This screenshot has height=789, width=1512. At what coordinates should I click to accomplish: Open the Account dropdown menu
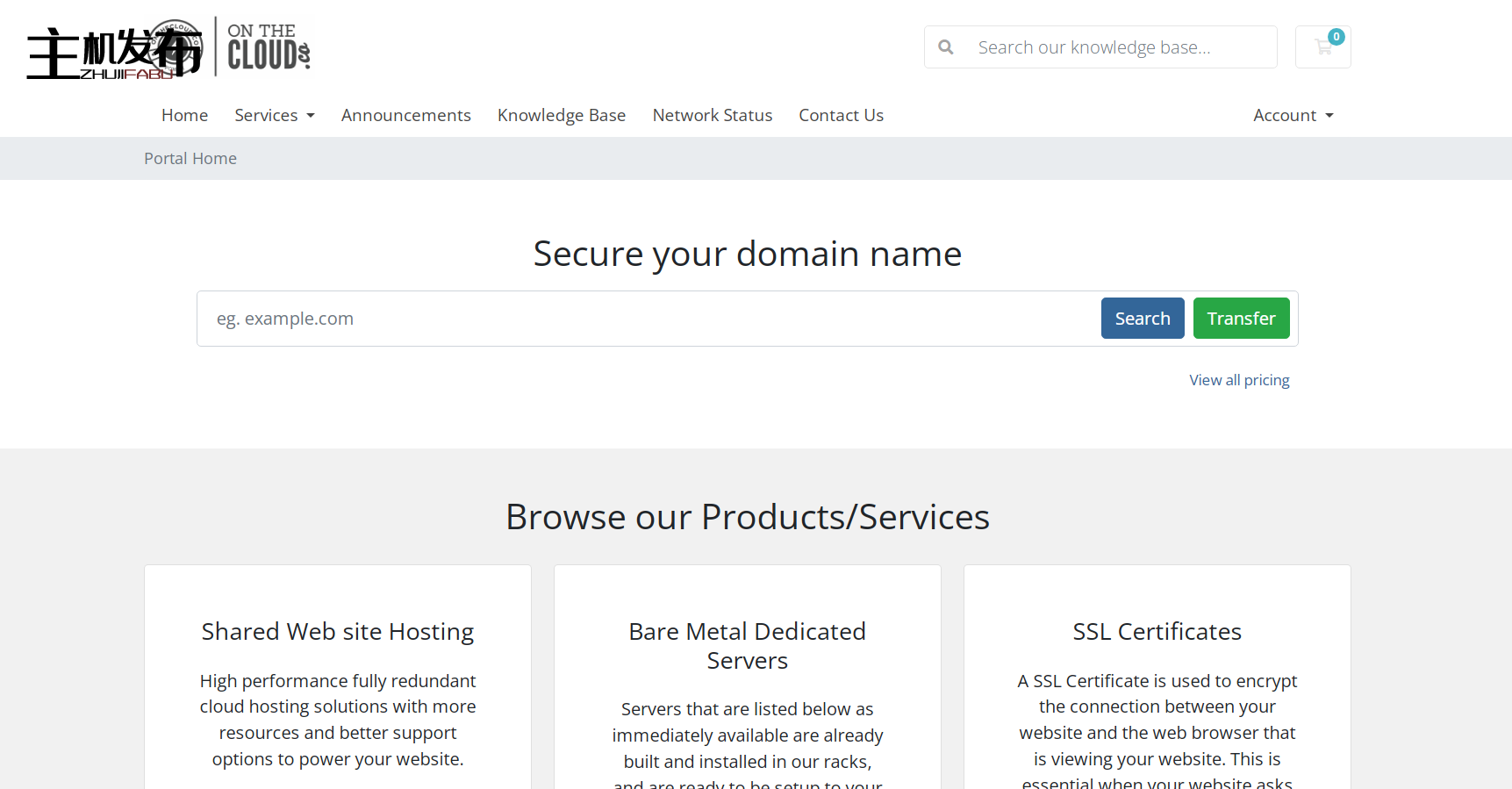(1293, 116)
